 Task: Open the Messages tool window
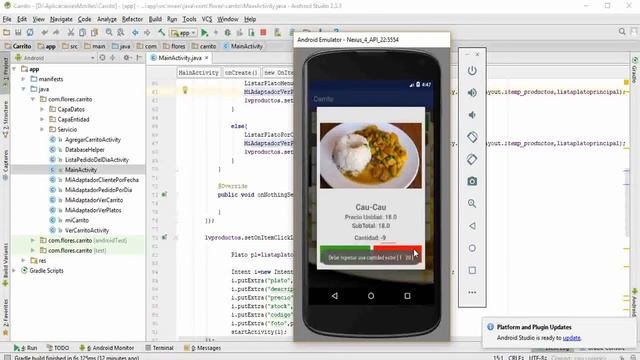coord(202,348)
